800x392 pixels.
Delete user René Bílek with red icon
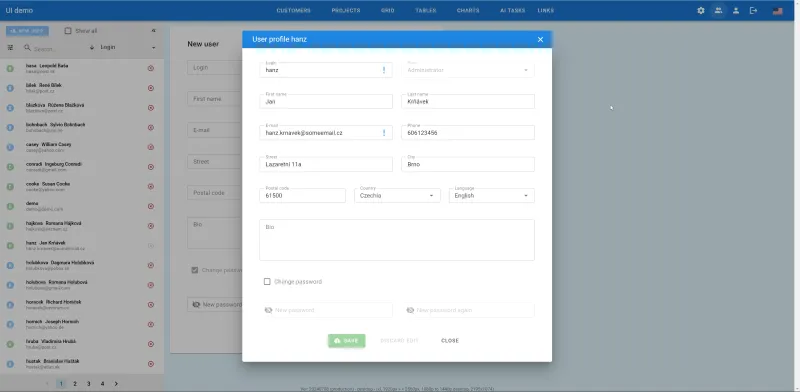pyautogui.click(x=151, y=88)
